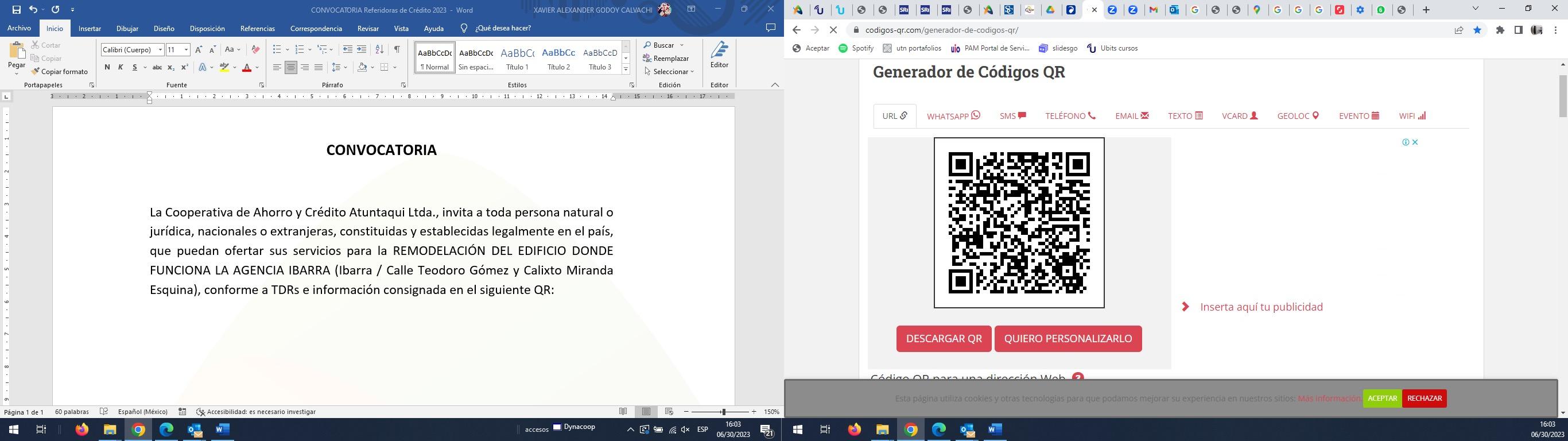
Task: Click the Redo/Repeat icon in Word's title bar
Action: (x=56, y=10)
